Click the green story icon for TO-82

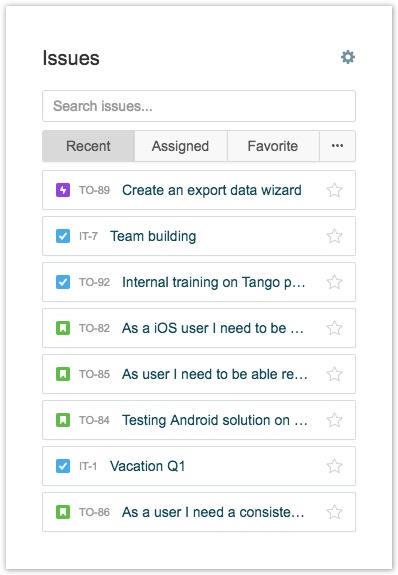[63, 328]
